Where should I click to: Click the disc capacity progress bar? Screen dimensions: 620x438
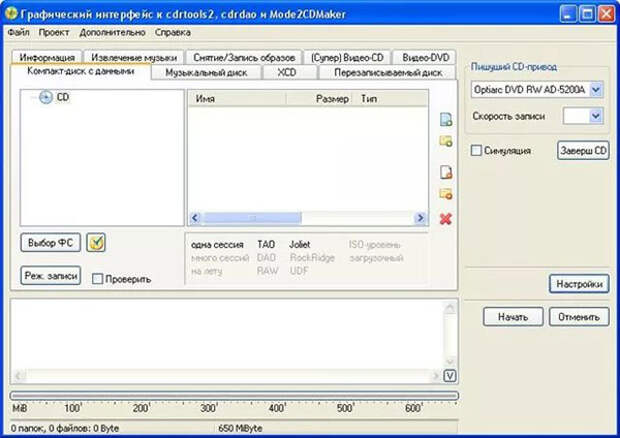click(234, 396)
